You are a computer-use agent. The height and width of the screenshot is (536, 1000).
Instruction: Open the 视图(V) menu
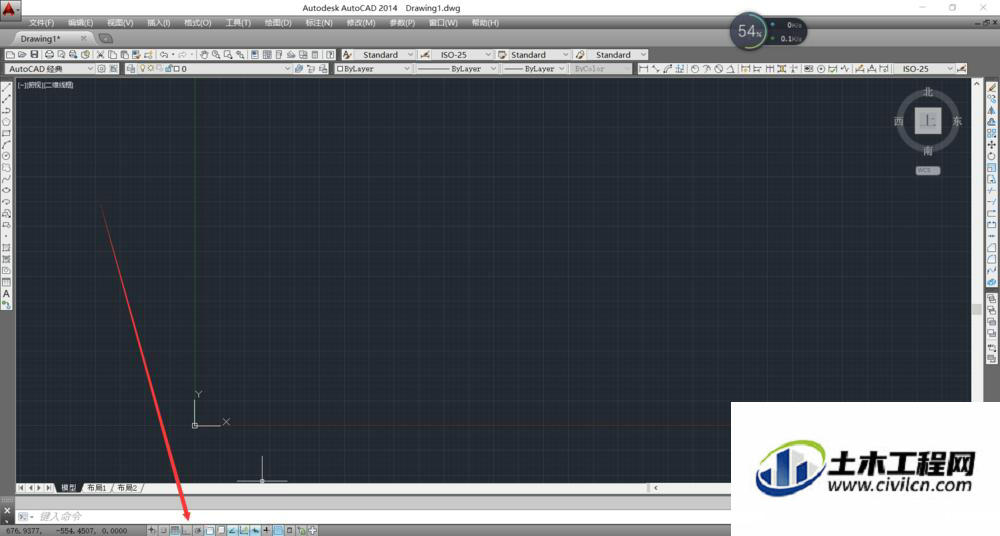[x=120, y=23]
